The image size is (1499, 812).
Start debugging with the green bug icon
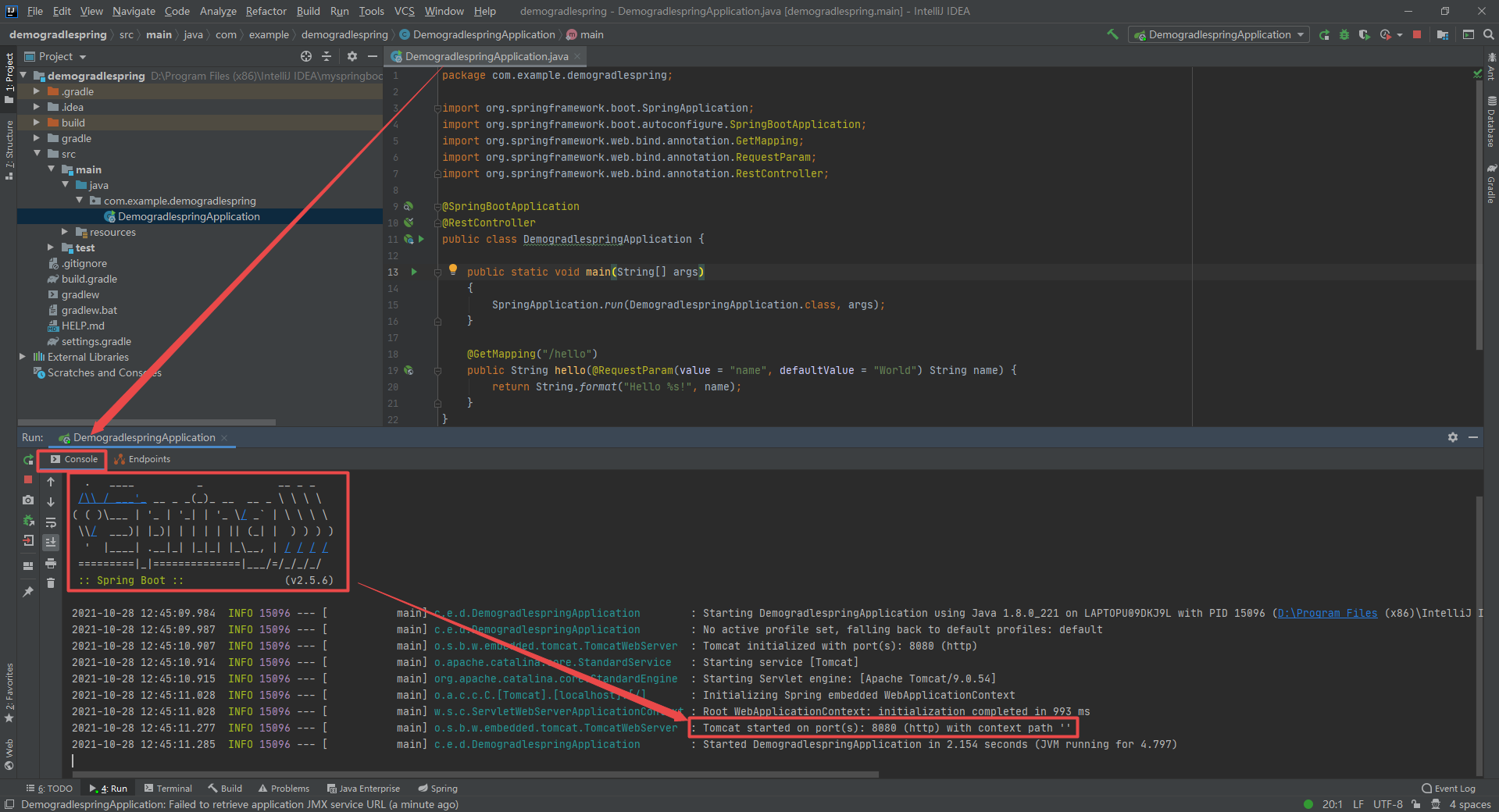[1344, 35]
